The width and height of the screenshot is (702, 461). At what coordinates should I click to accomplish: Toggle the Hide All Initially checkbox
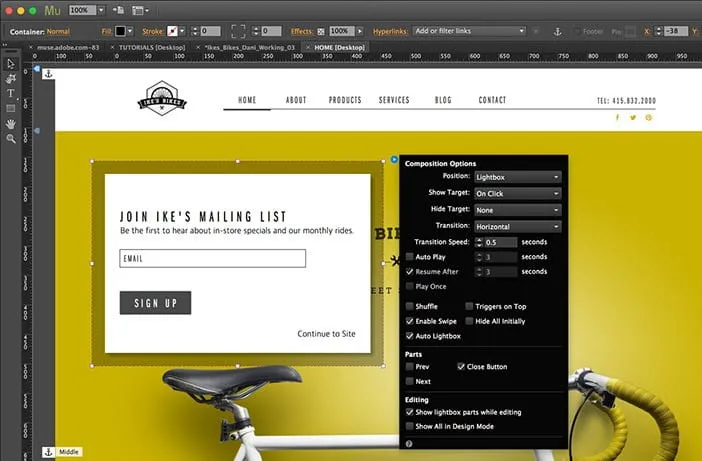click(469, 321)
